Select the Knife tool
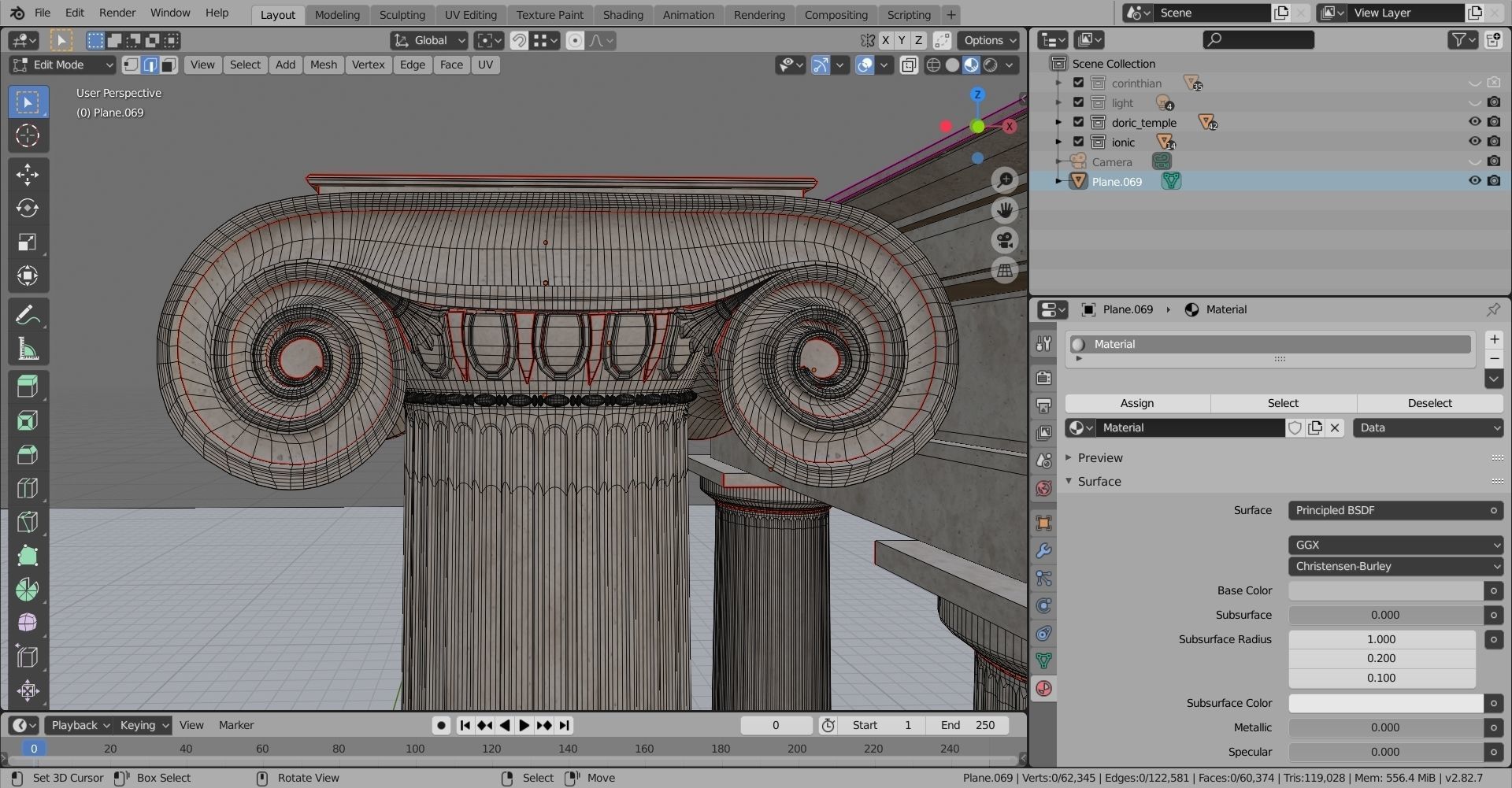1512x788 pixels. [28, 522]
